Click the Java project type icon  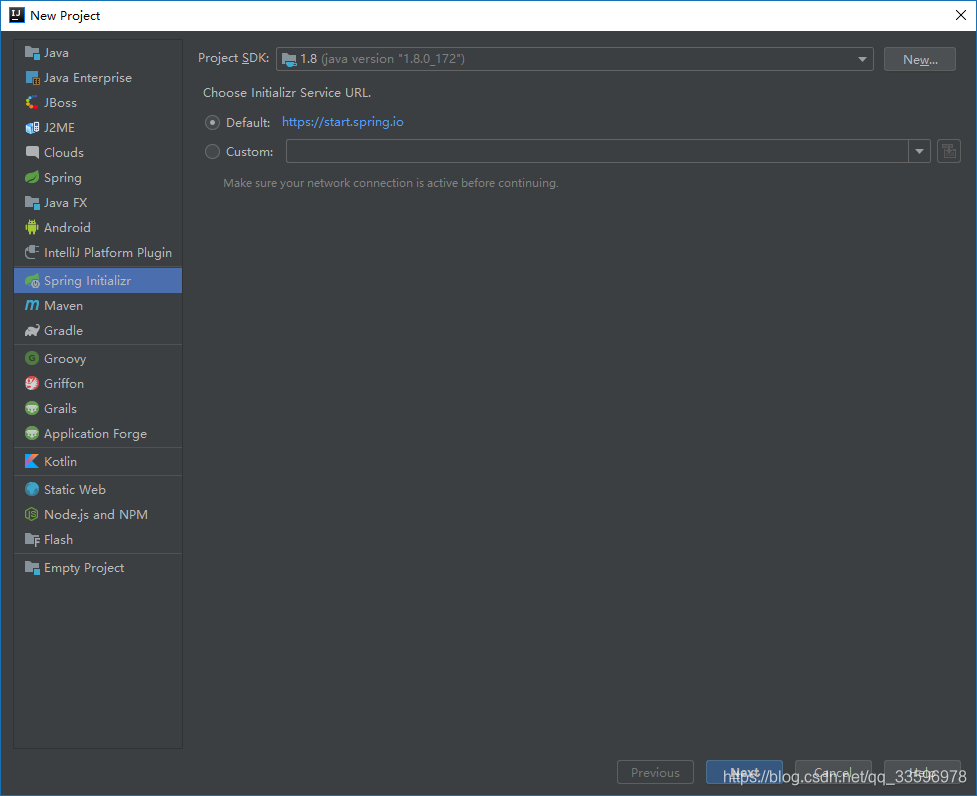click(x=32, y=52)
